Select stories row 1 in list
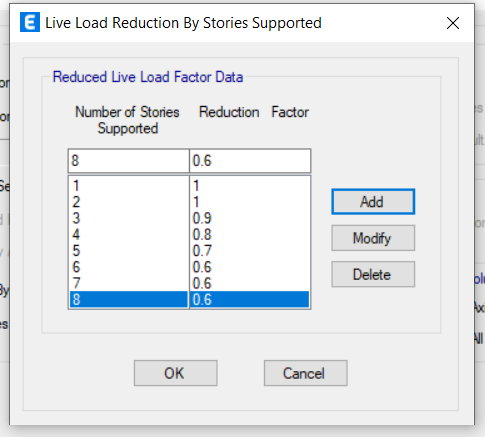Screen dimensions: 485x437 pyautogui.click(x=129, y=185)
